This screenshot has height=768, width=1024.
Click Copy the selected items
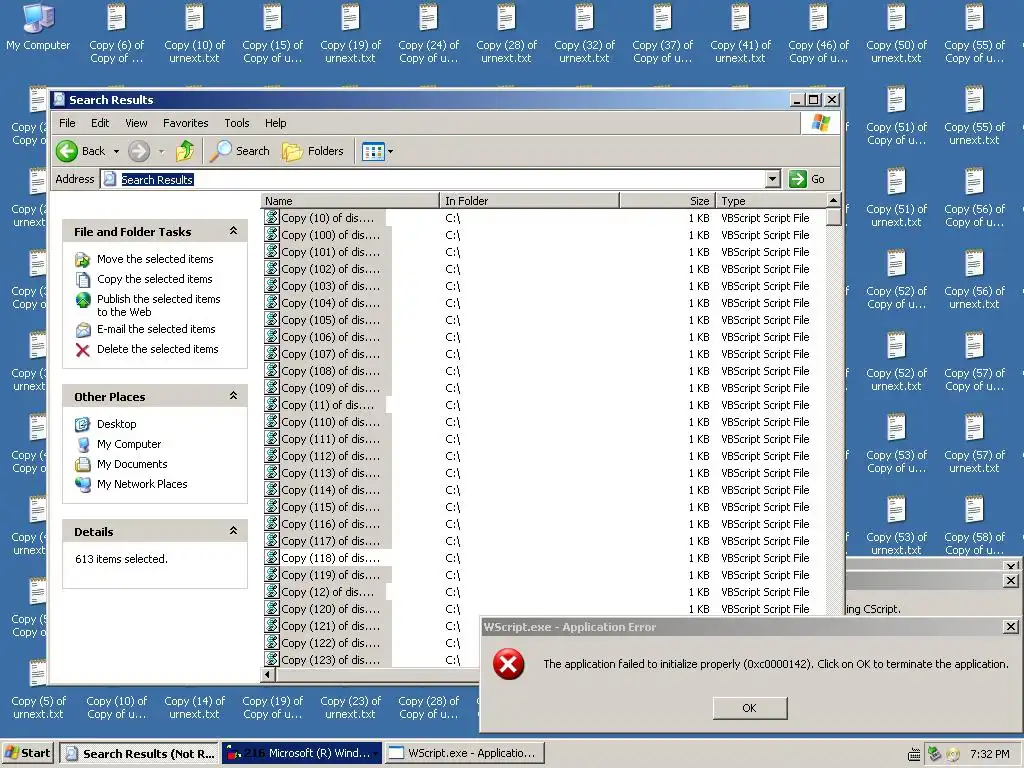(x=154, y=279)
